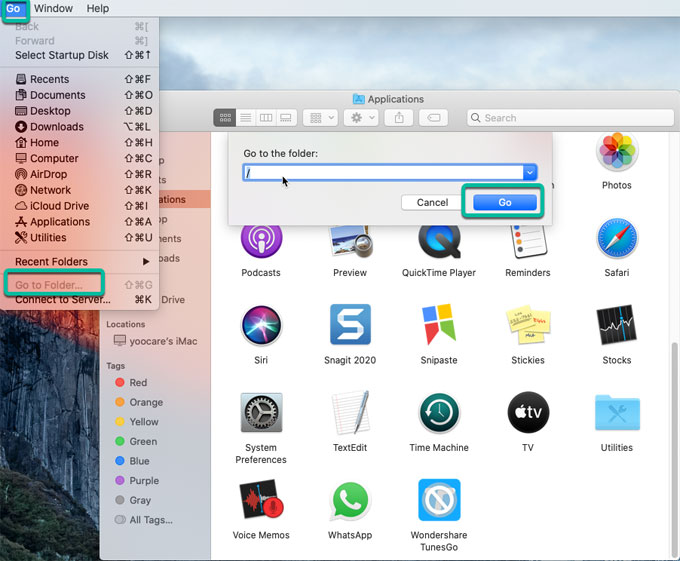
Task: Choose Network in the Go menu
Action: point(80,190)
